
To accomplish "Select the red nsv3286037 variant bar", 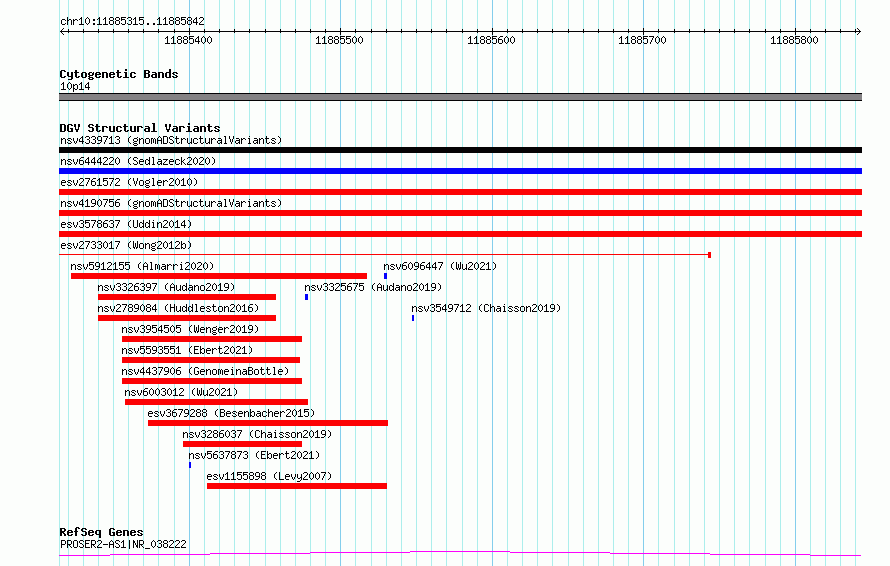I will (x=242, y=444).
